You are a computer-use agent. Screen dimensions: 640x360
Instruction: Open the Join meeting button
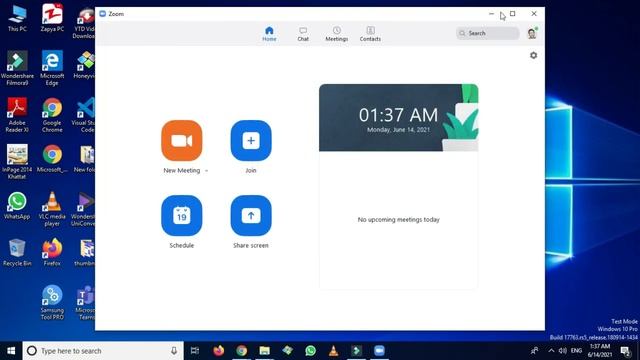click(x=251, y=140)
